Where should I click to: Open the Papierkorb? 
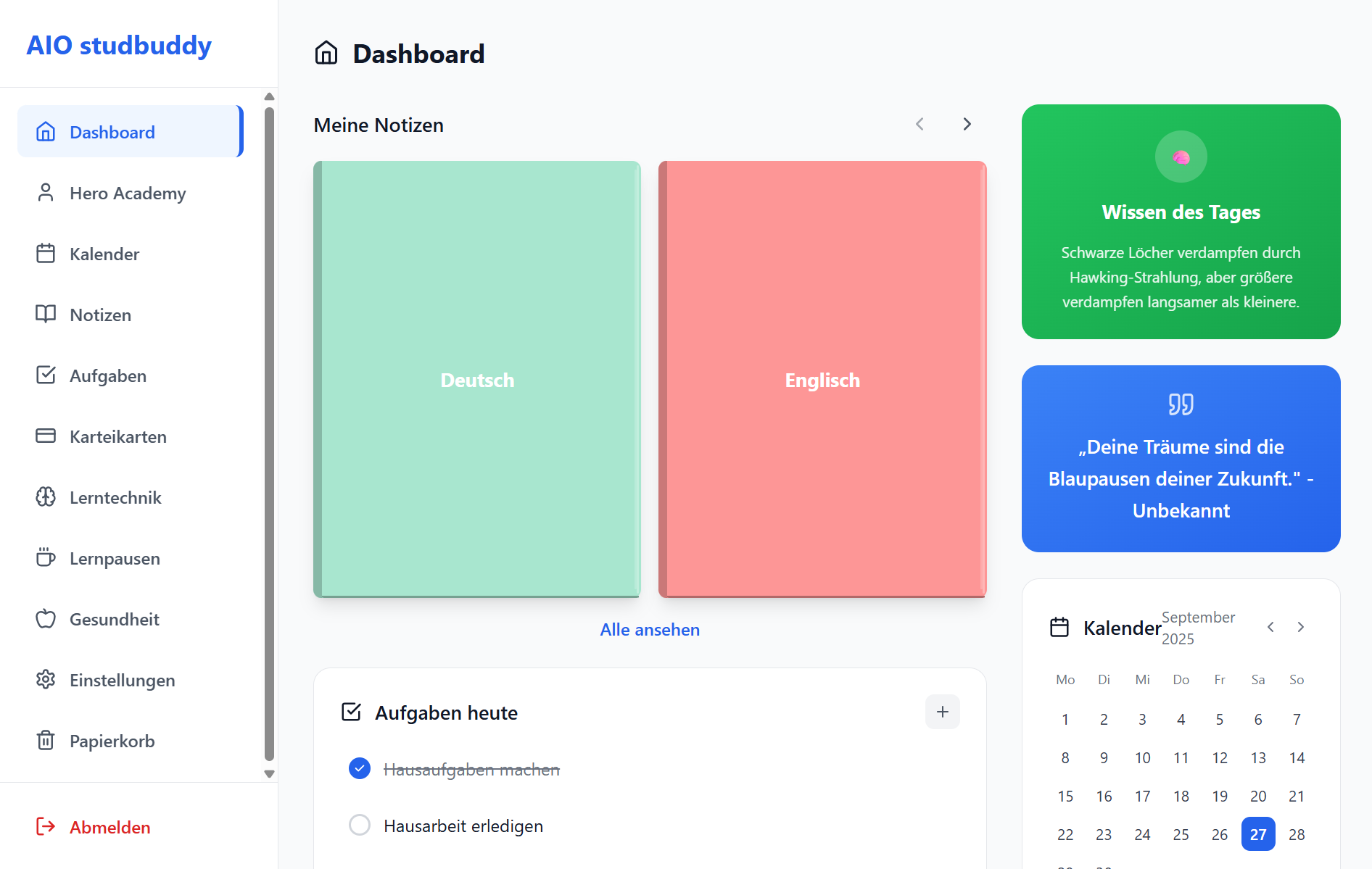pos(131,741)
